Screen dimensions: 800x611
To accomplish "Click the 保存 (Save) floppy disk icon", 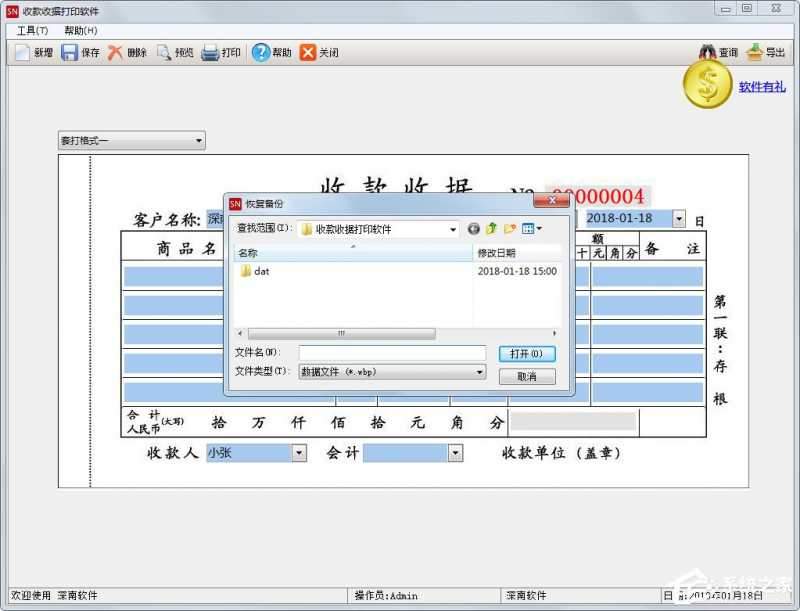I will (x=70, y=52).
